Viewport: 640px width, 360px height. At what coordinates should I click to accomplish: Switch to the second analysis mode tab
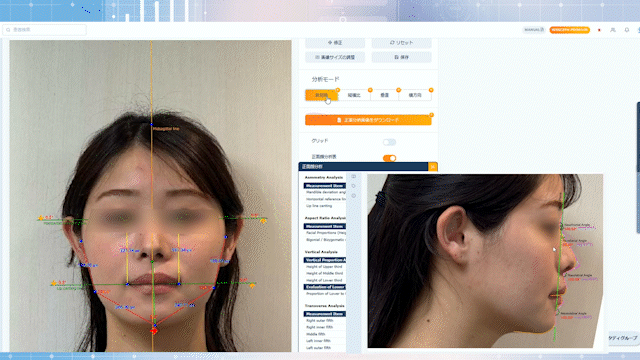click(354, 95)
